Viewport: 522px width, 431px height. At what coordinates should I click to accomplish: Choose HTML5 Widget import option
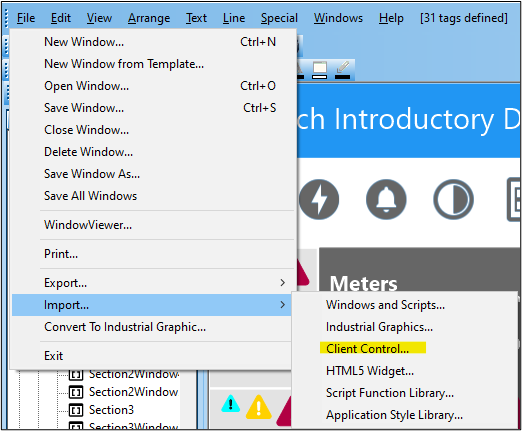370,371
